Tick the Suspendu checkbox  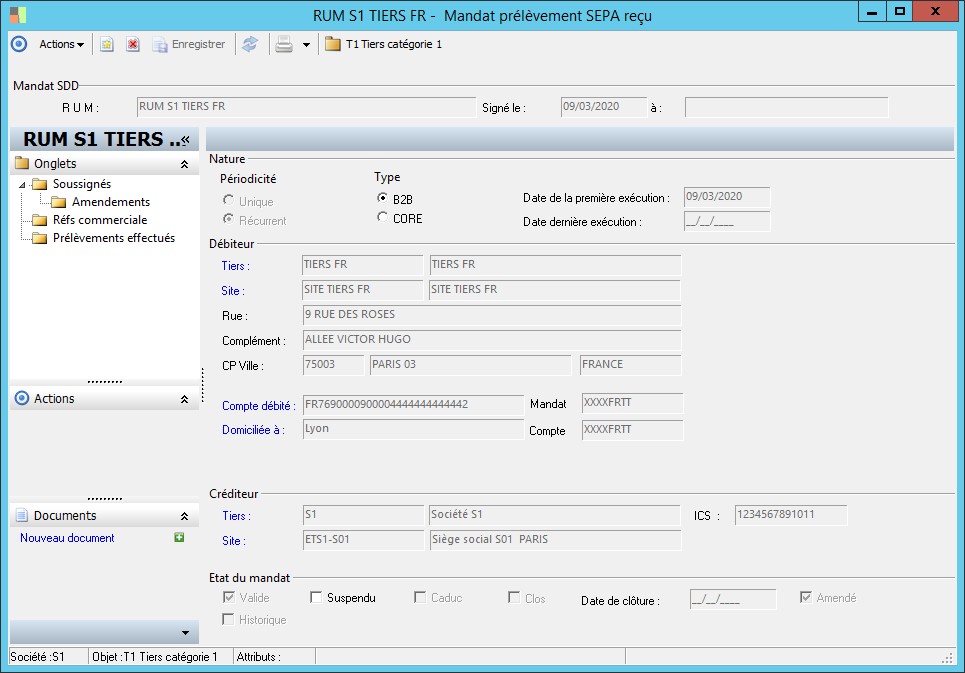(x=316, y=598)
